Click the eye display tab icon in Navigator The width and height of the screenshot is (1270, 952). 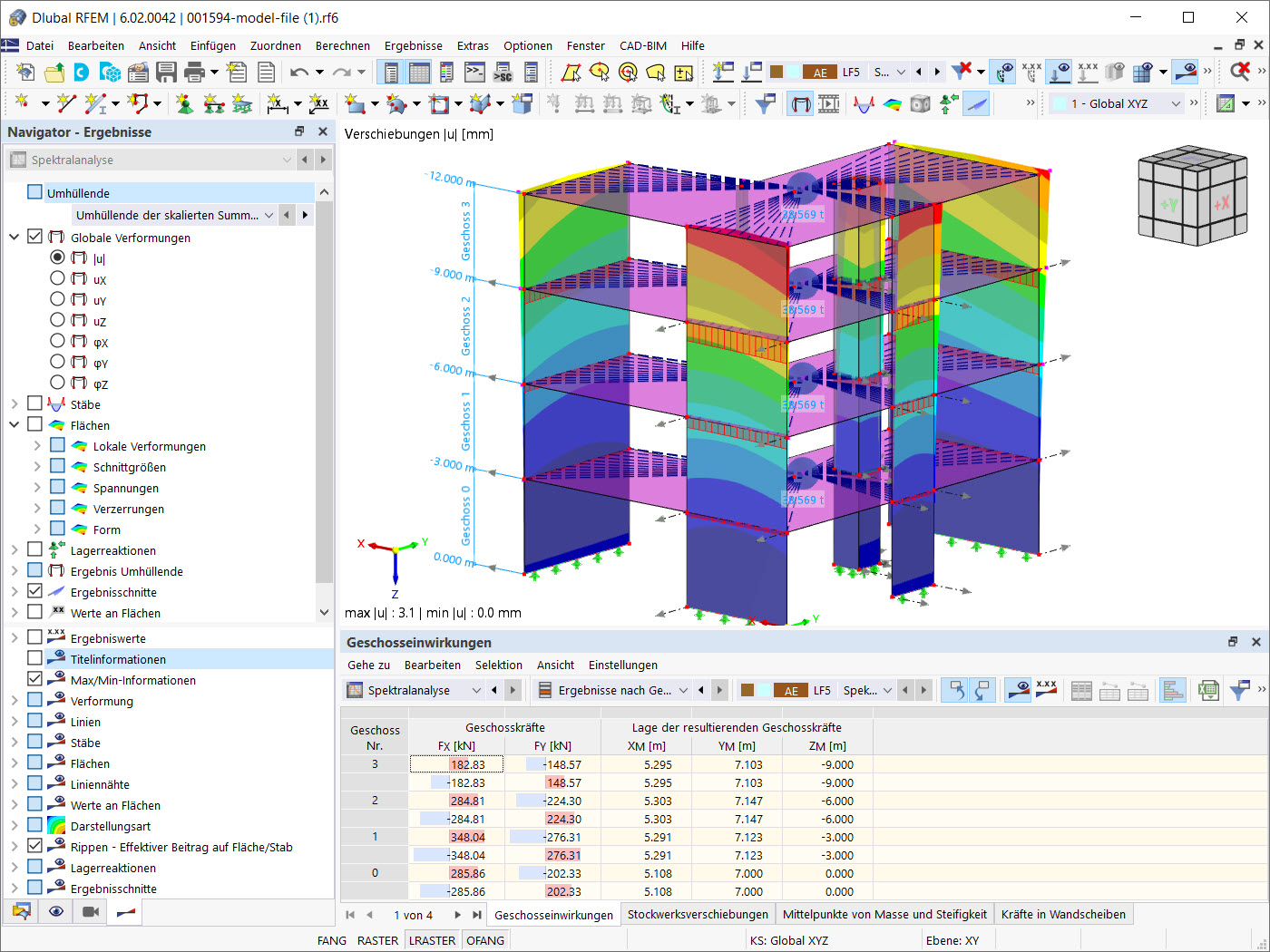point(56,911)
